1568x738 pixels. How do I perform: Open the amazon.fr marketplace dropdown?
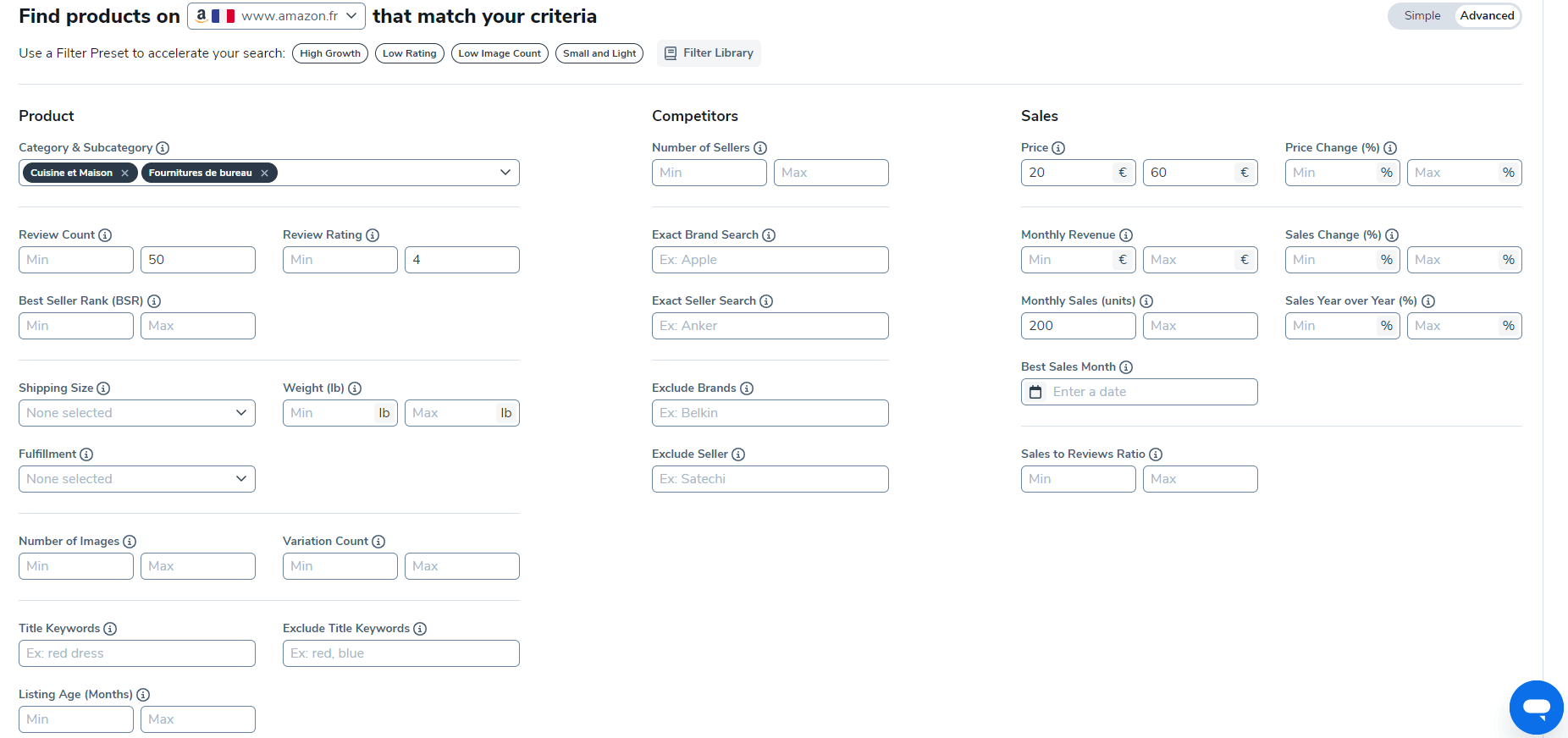pyautogui.click(x=277, y=16)
